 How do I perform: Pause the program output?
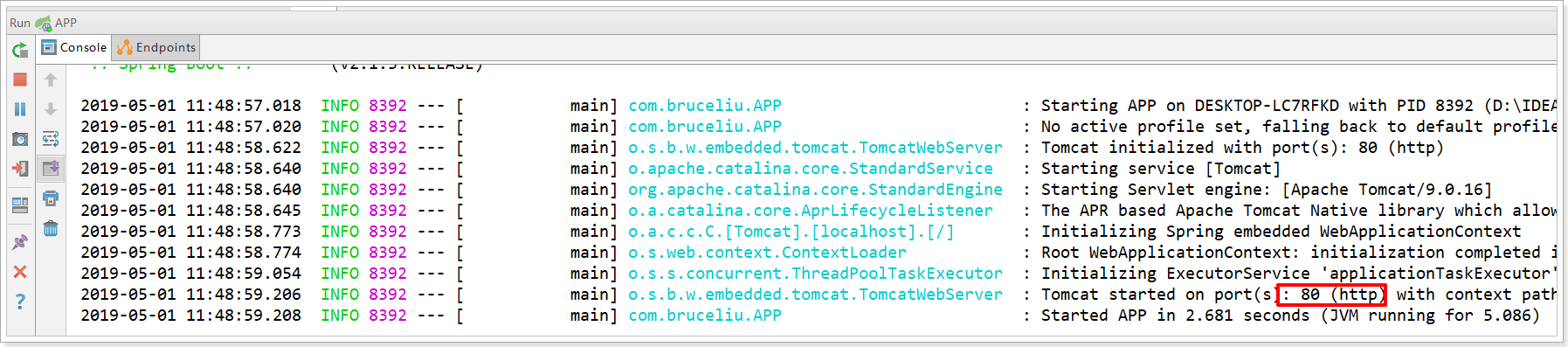point(20,109)
